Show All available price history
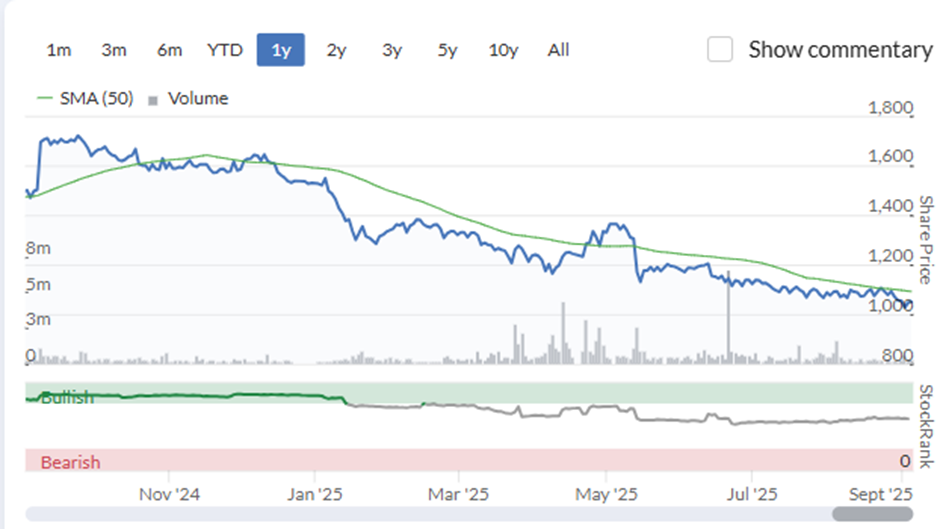The height and width of the screenshot is (529, 940). [558, 50]
